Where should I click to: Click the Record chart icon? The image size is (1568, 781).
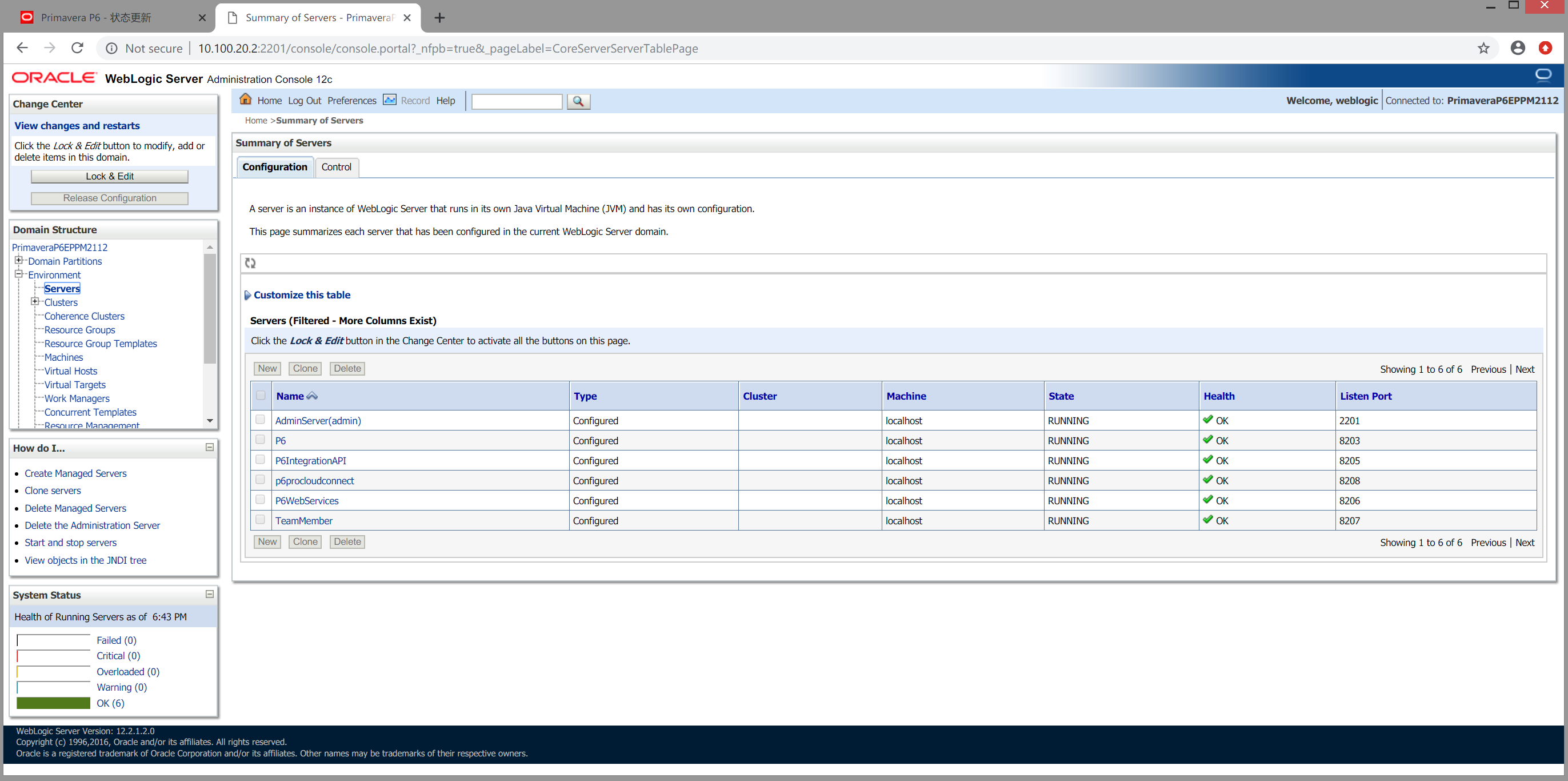pos(390,100)
